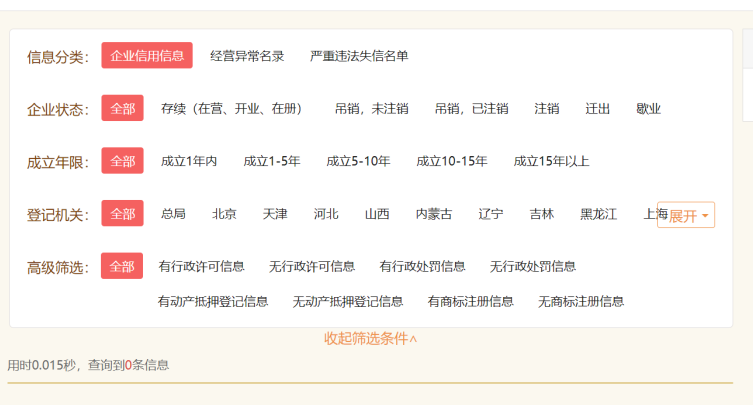The height and width of the screenshot is (405, 753).
Task: Switch to 经营异常名录 category
Action: click(247, 56)
